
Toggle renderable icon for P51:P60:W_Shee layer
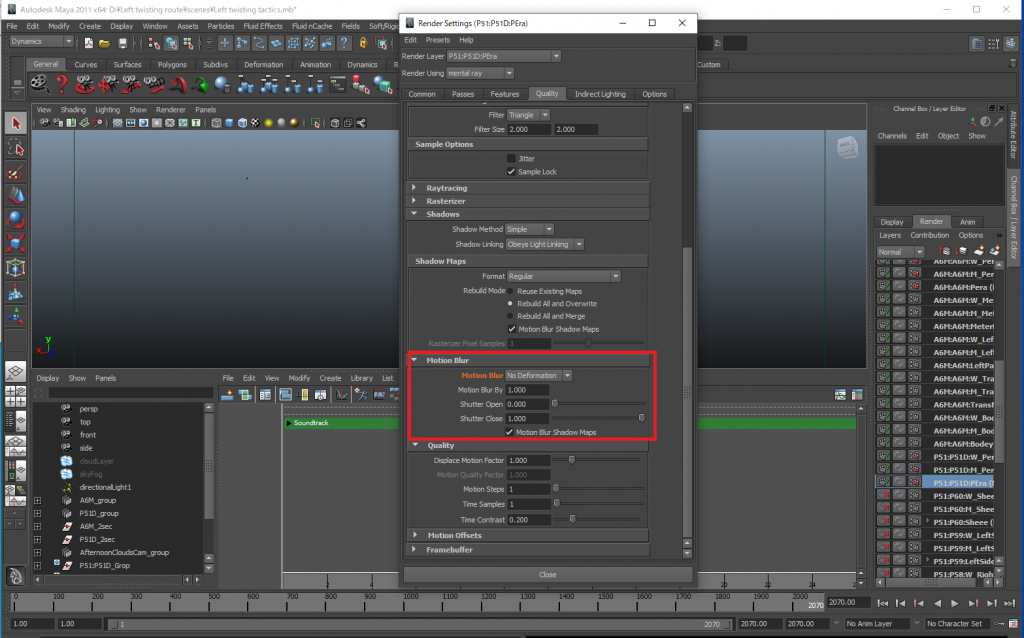(x=884, y=496)
